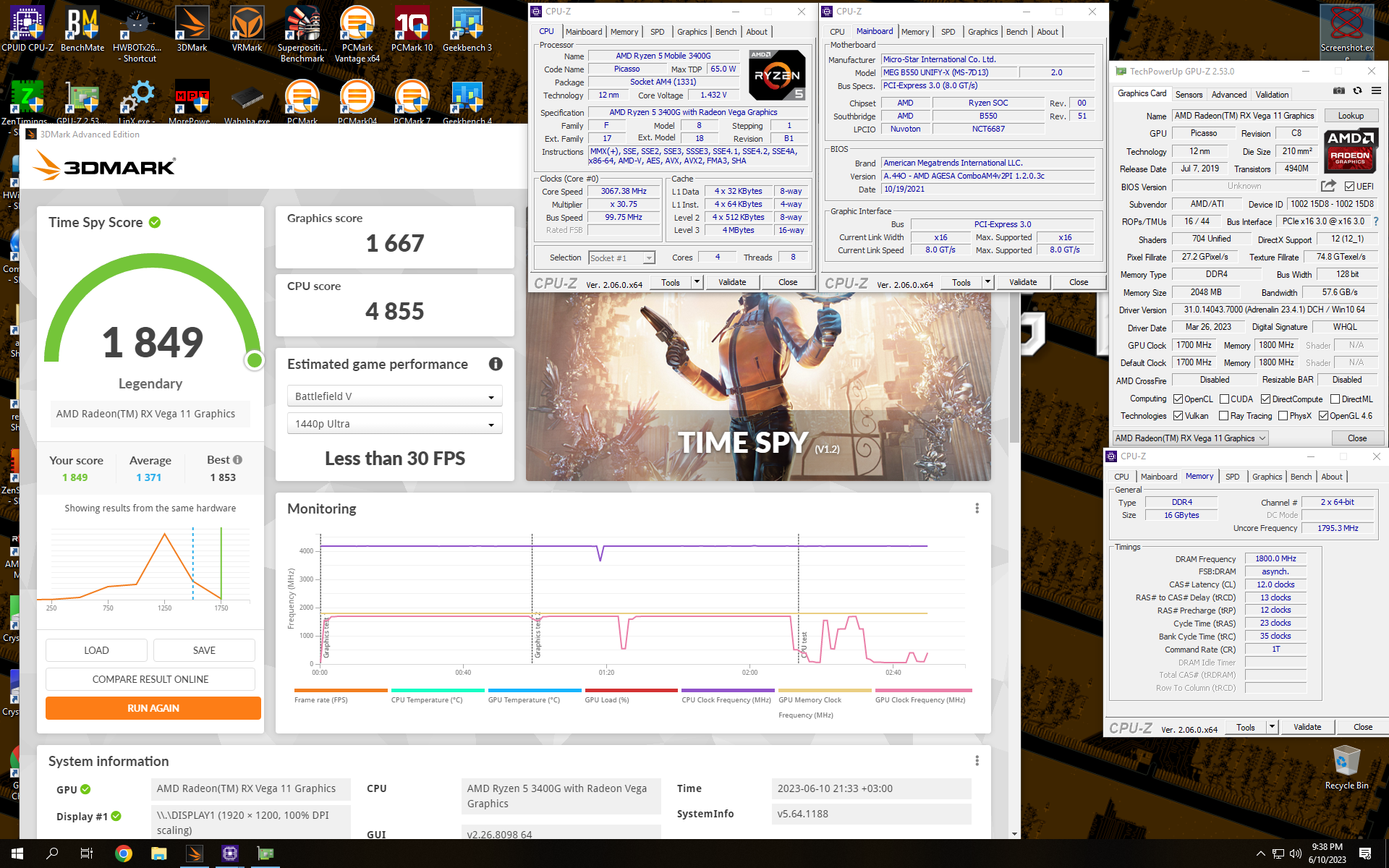This screenshot has width=1389, height=868.
Task: Click the RUN AGAIN button
Action: pyautogui.click(x=153, y=708)
